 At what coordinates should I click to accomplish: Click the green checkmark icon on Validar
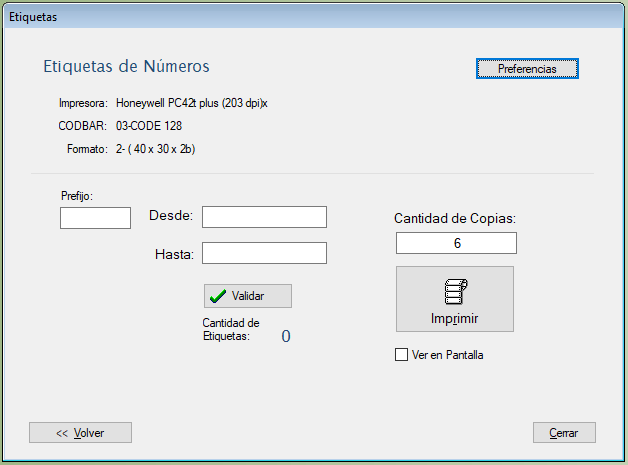pos(218,296)
